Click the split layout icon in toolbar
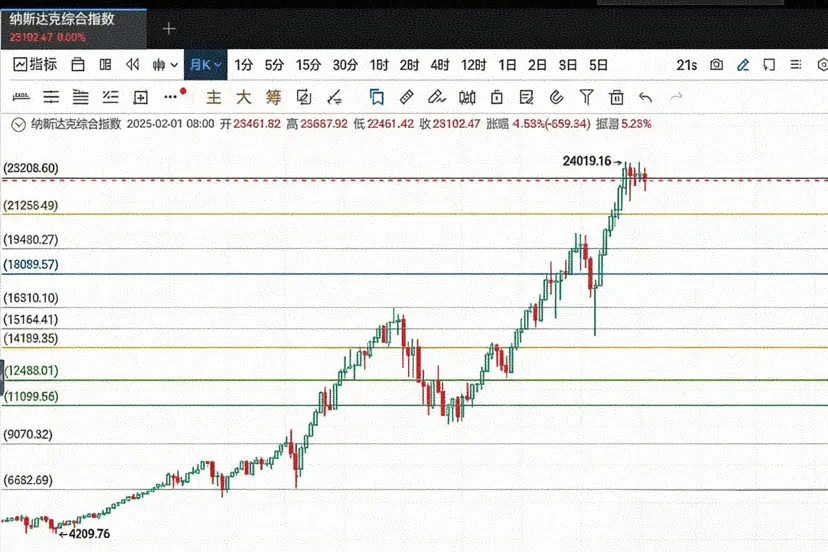The image size is (828, 552). (x=106, y=64)
